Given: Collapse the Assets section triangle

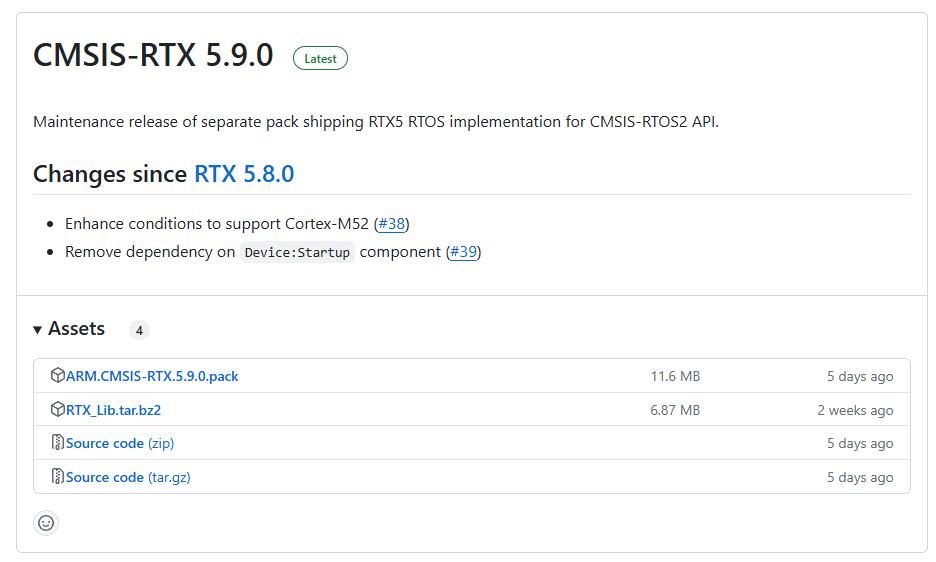Looking at the screenshot, I should point(38,330).
